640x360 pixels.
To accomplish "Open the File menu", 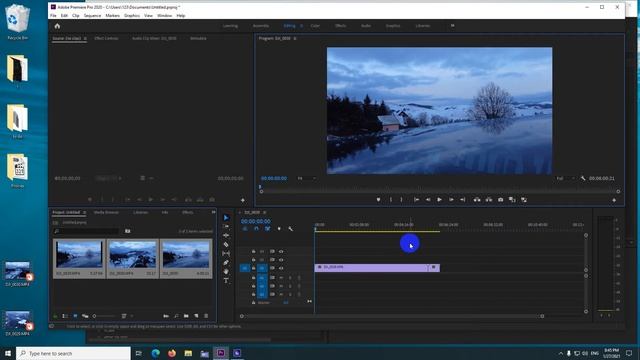I will click(53, 16).
